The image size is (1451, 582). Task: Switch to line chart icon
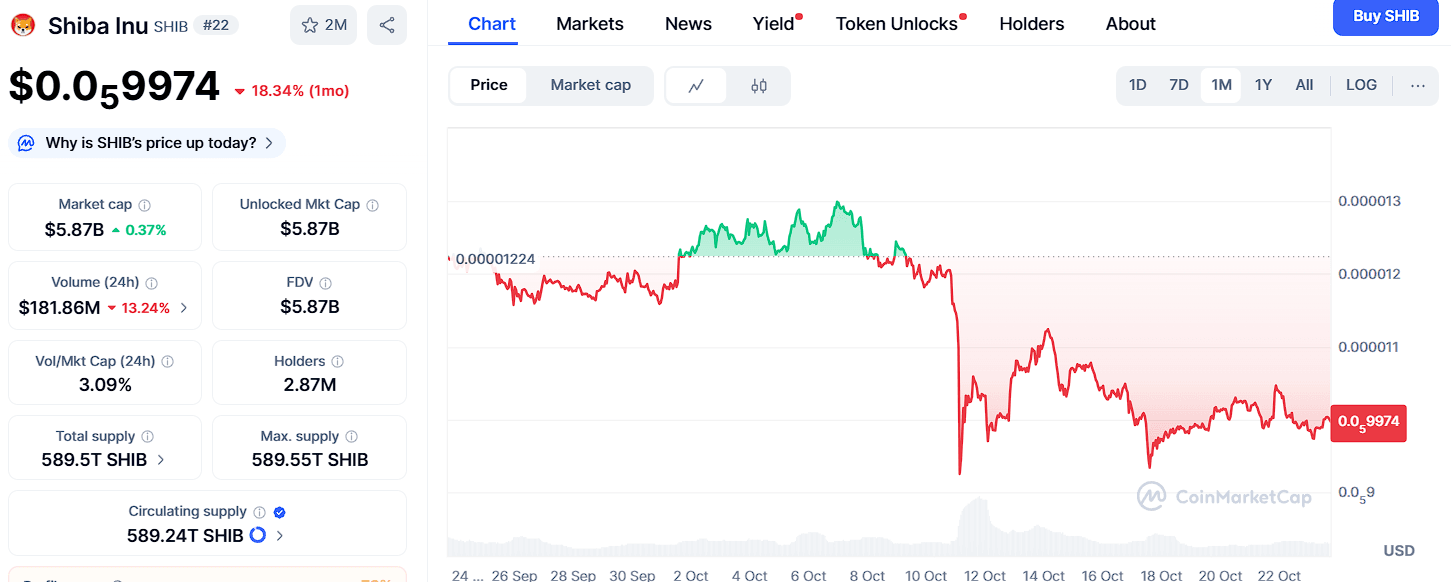tap(697, 86)
